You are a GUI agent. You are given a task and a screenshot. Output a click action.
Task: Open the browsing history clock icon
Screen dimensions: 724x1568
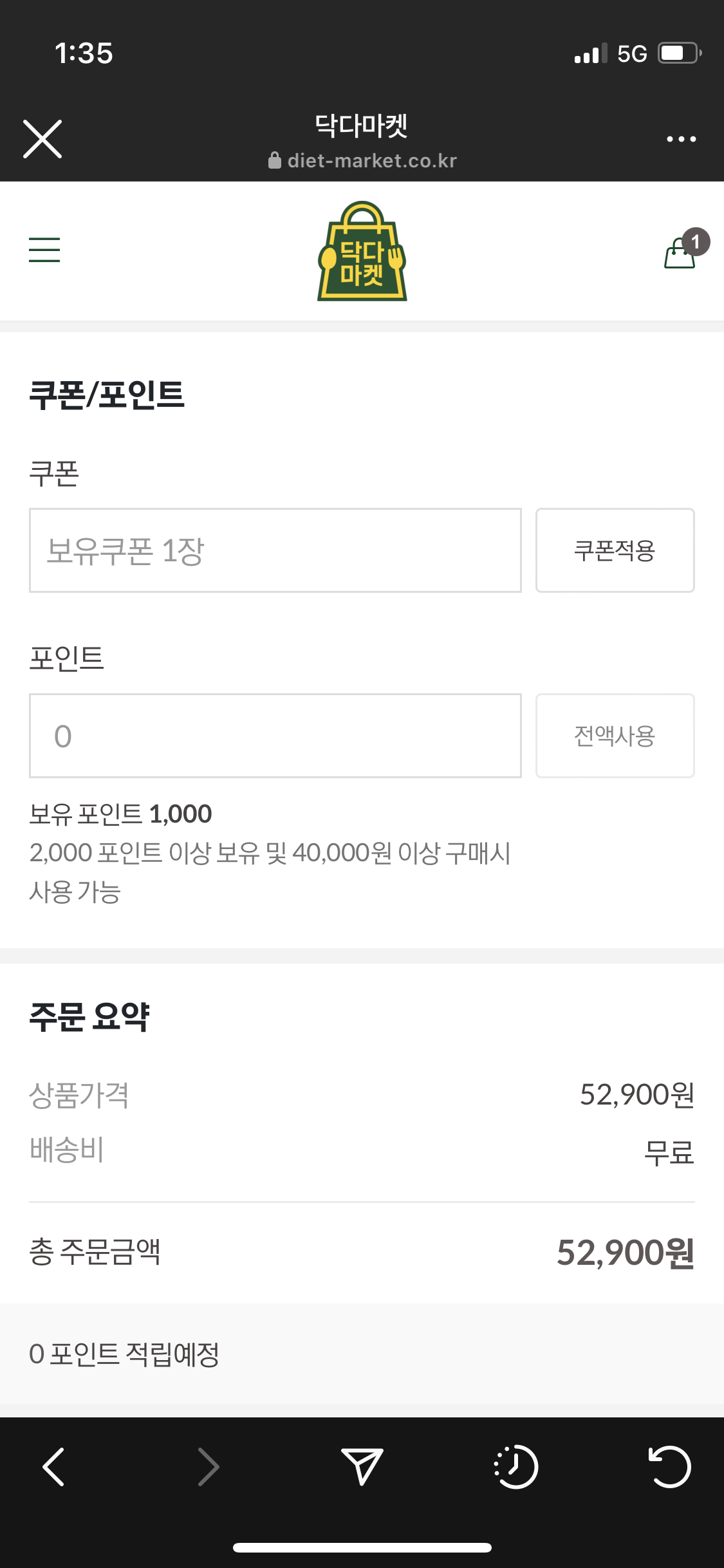tap(515, 1467)
